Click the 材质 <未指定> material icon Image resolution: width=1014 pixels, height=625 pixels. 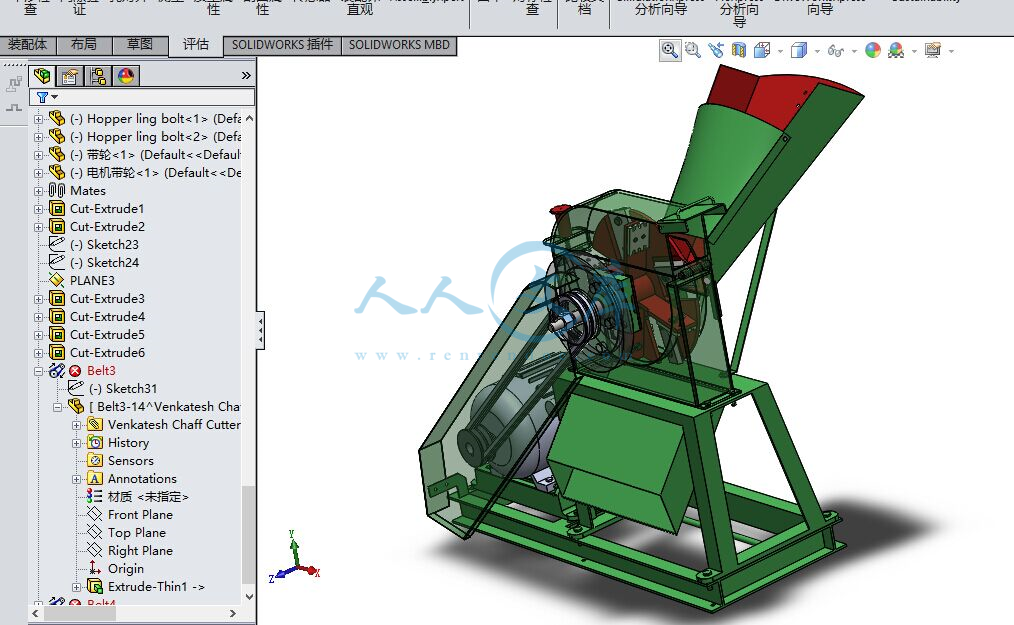tap(94, 496)
